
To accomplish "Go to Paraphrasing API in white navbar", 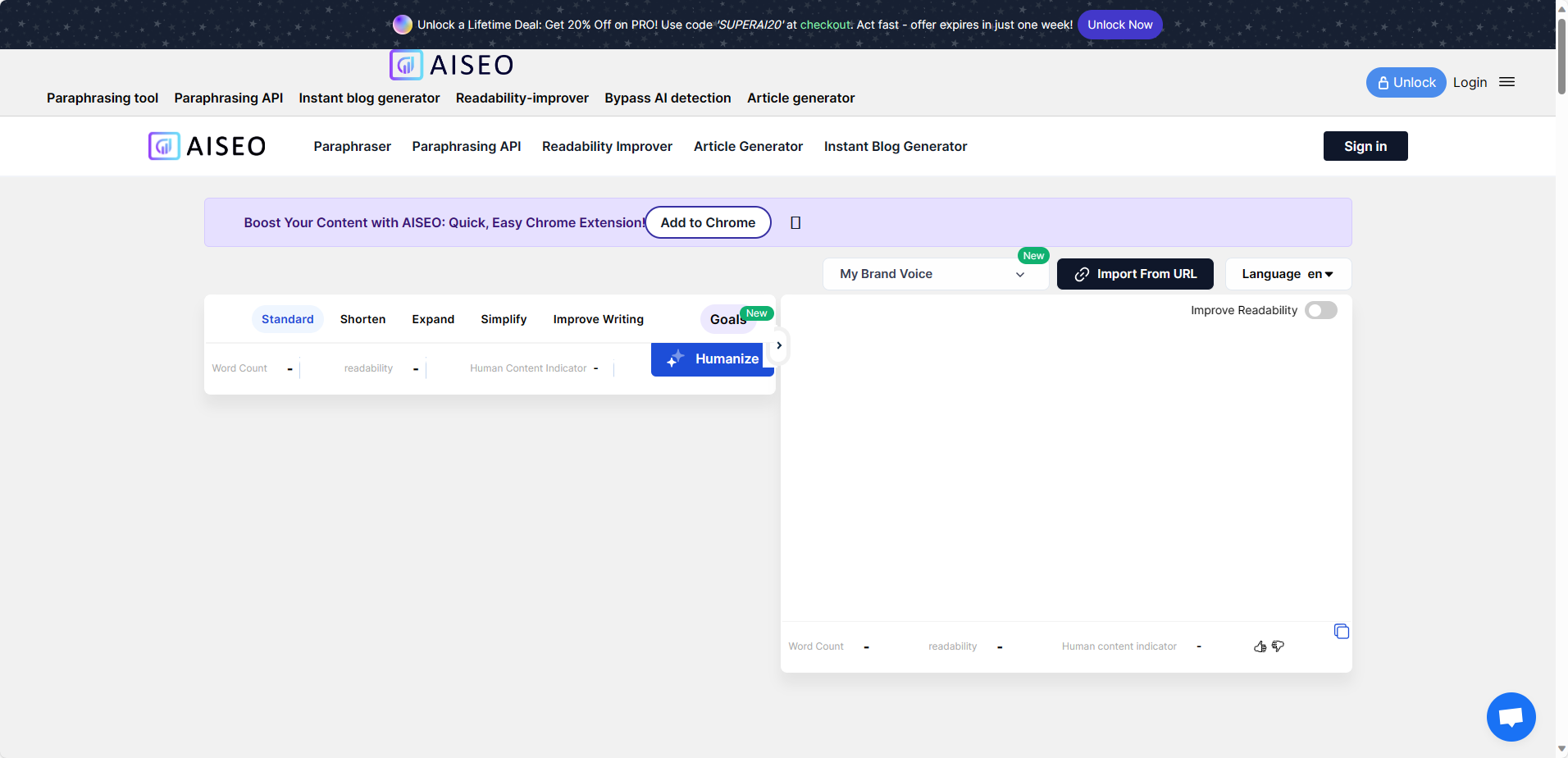I will pyautogui.click(x=467, y=146).
